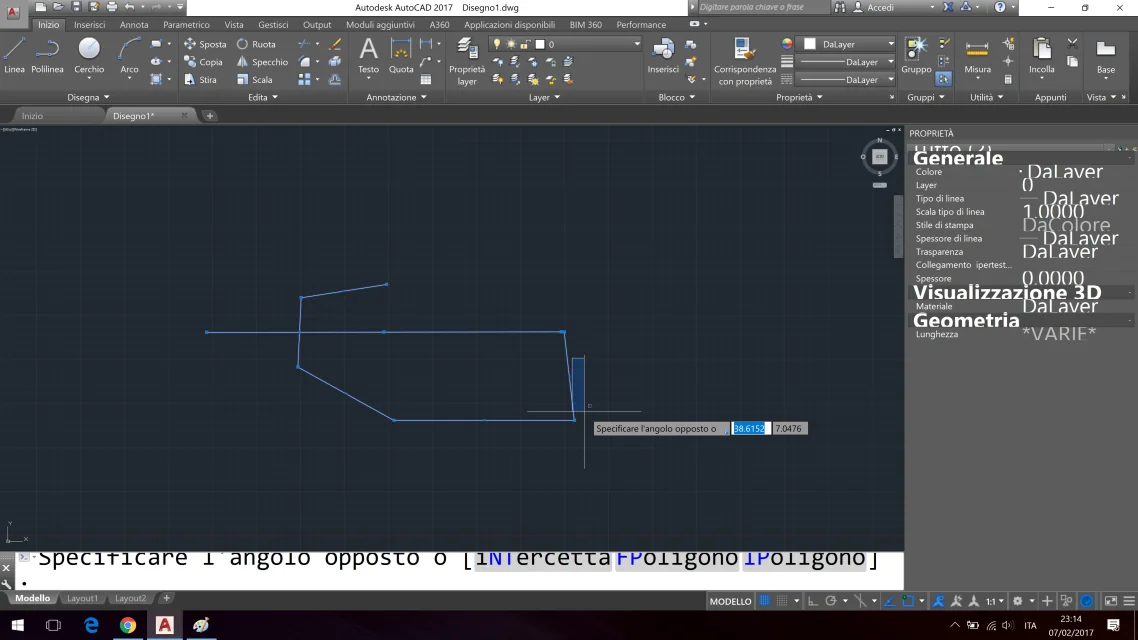The width and height of the screenshot is (1138, 640).
Task: Click the erase tool icon in Edita
Action: [335, 44]
